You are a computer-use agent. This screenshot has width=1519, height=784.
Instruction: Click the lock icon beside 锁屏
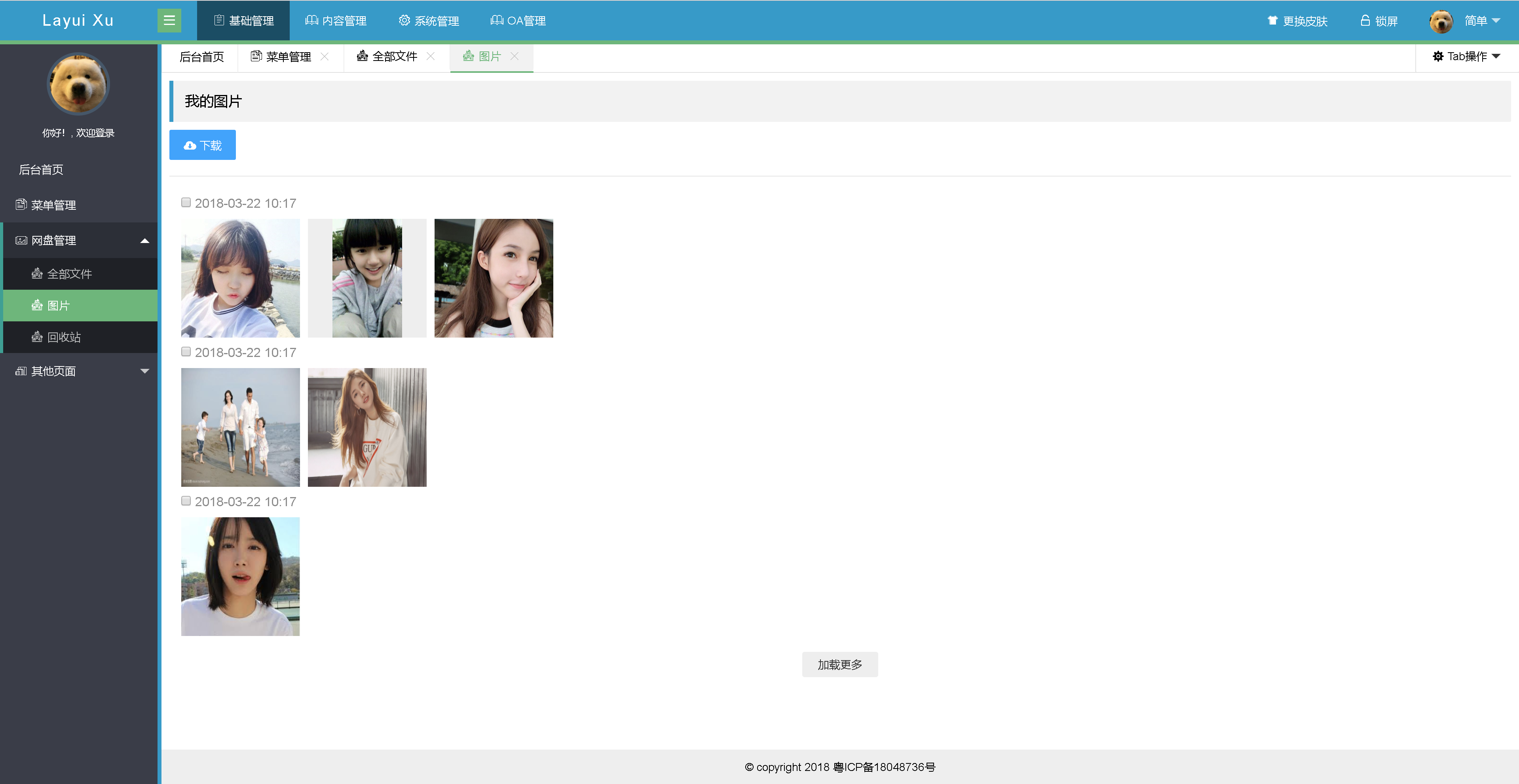point(1365,21)
